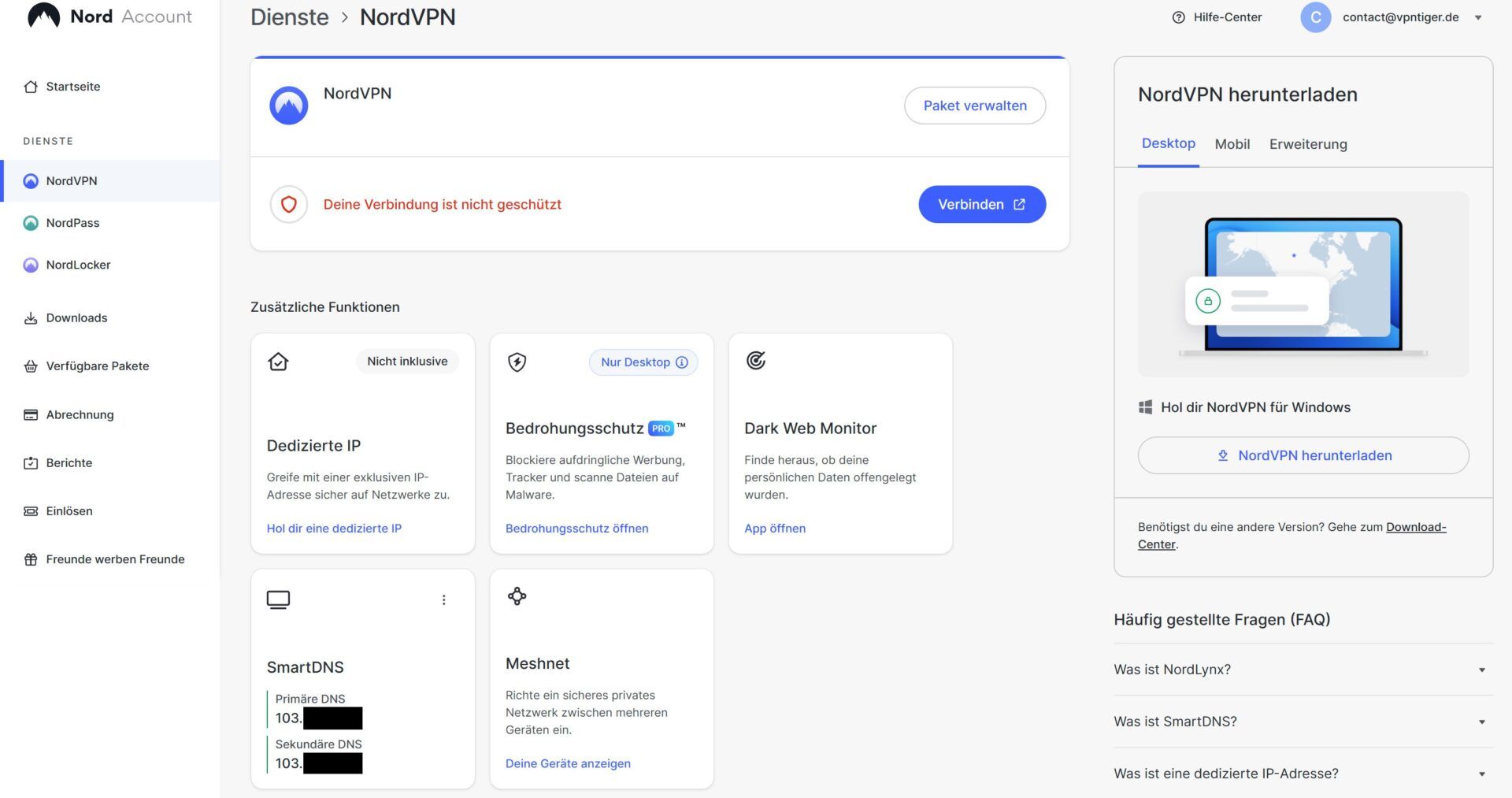Click the laptop illustration thumbnail
The image size is (1512, 798).
click(x=1303, y=284)
